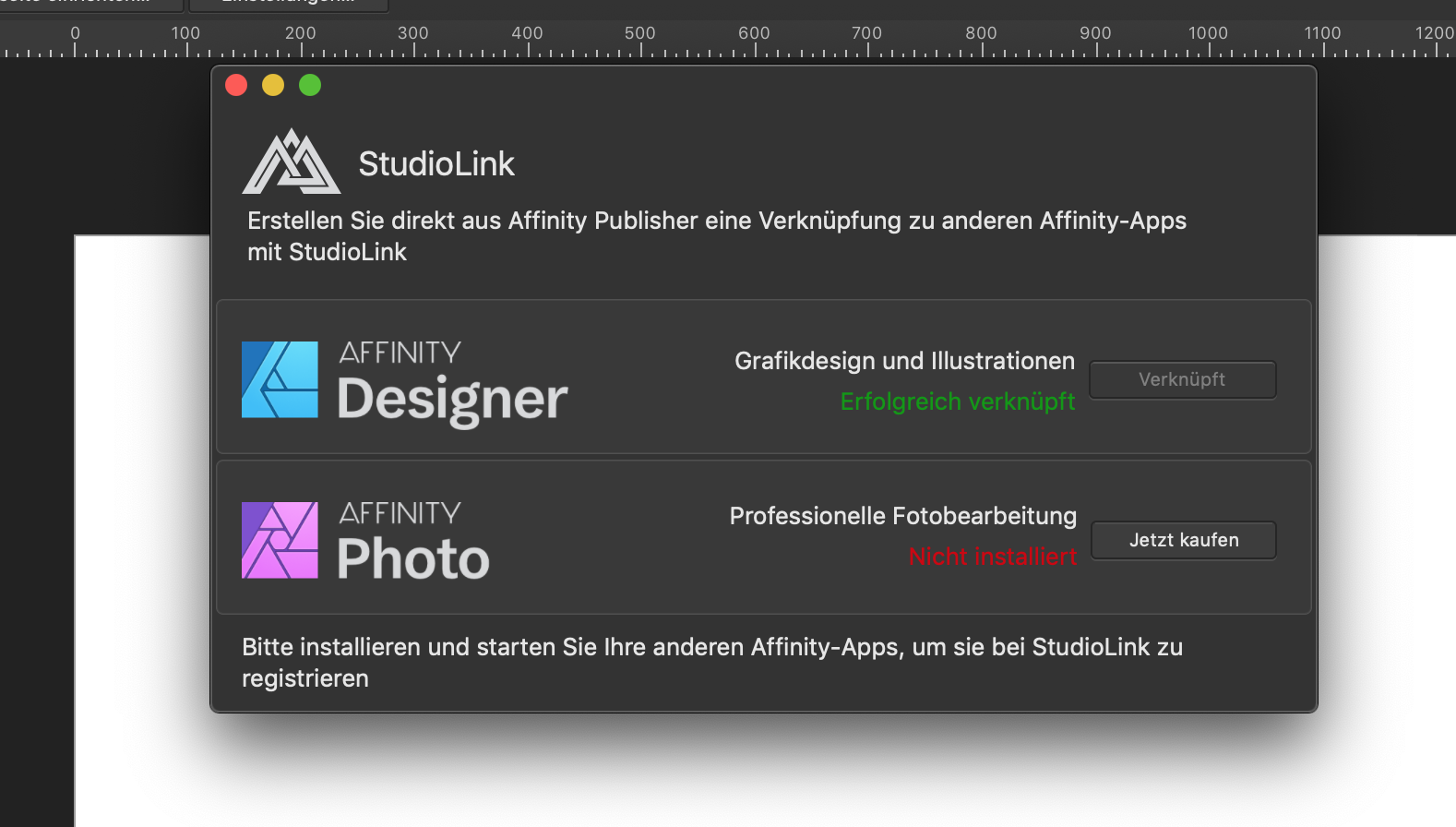Close the StudioLink dialog with red button
This screenshot has height=827, width=1456.
click(x=236, y=85)
